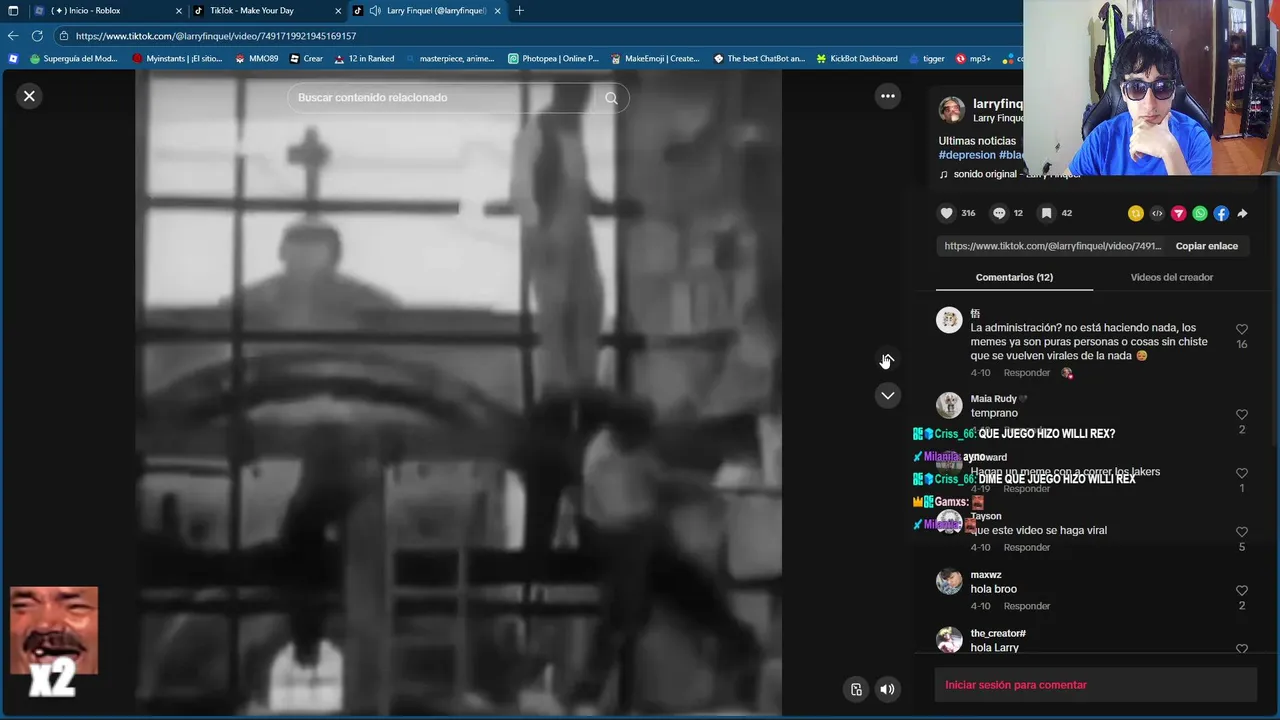Open 'MakeEmoji | Create...' bookmark
The width and height of the screenshot is (1280, 720).
tap(655, 59)
